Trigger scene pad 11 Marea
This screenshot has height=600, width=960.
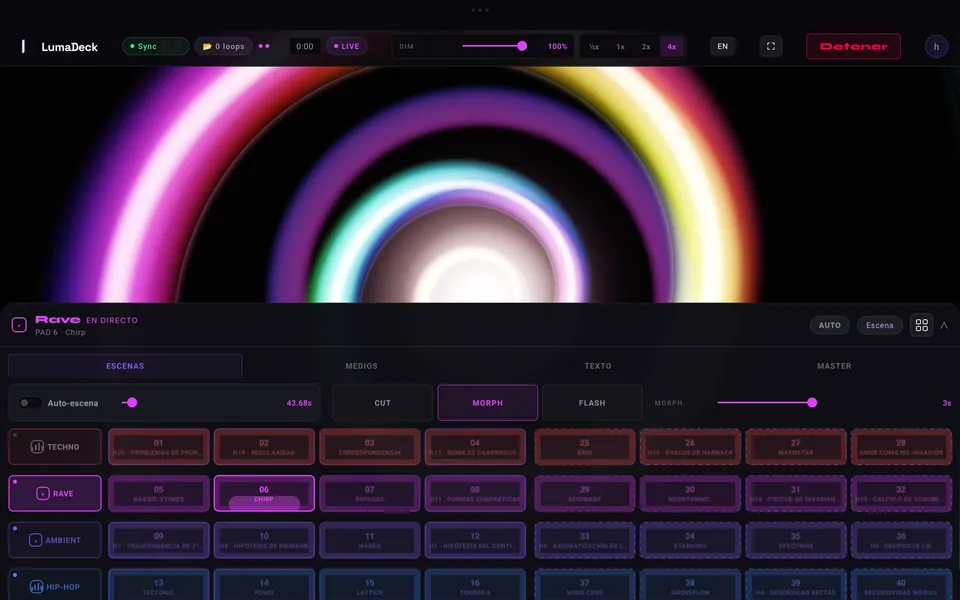370,540
